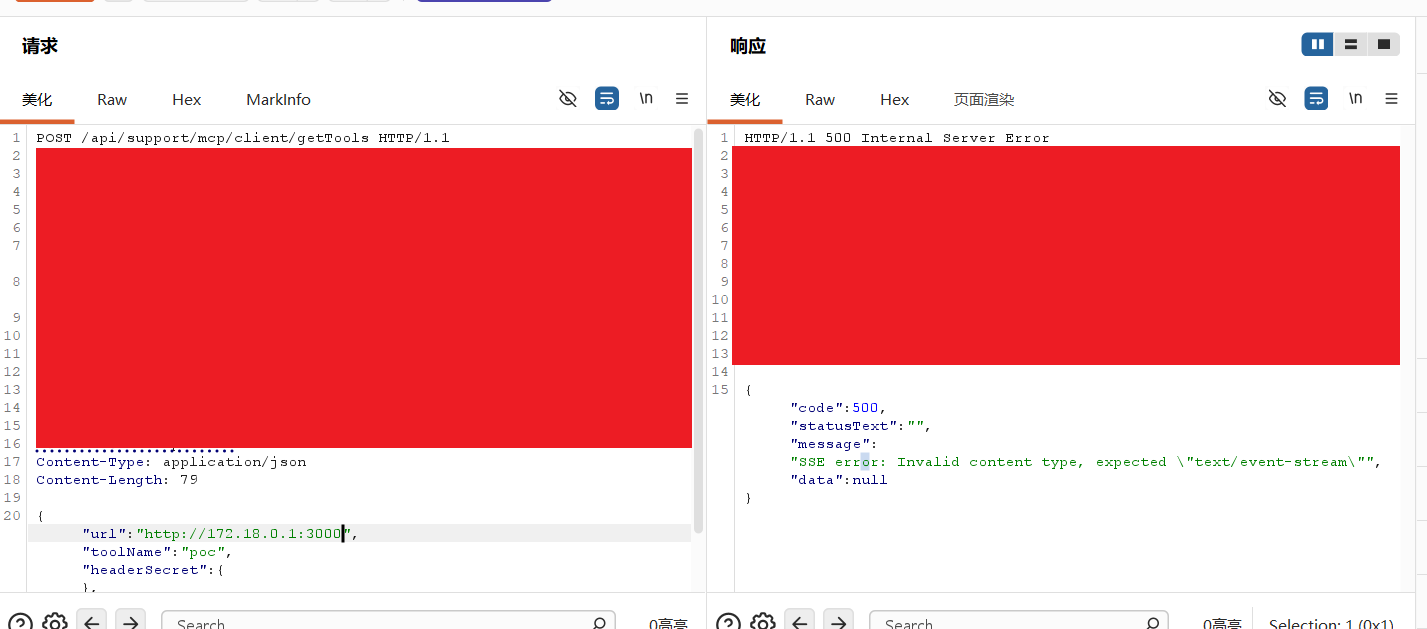Select the response 美化 tab
Image resolution: width=1427 pixels, height=629 pixels.
coord(745,100)
